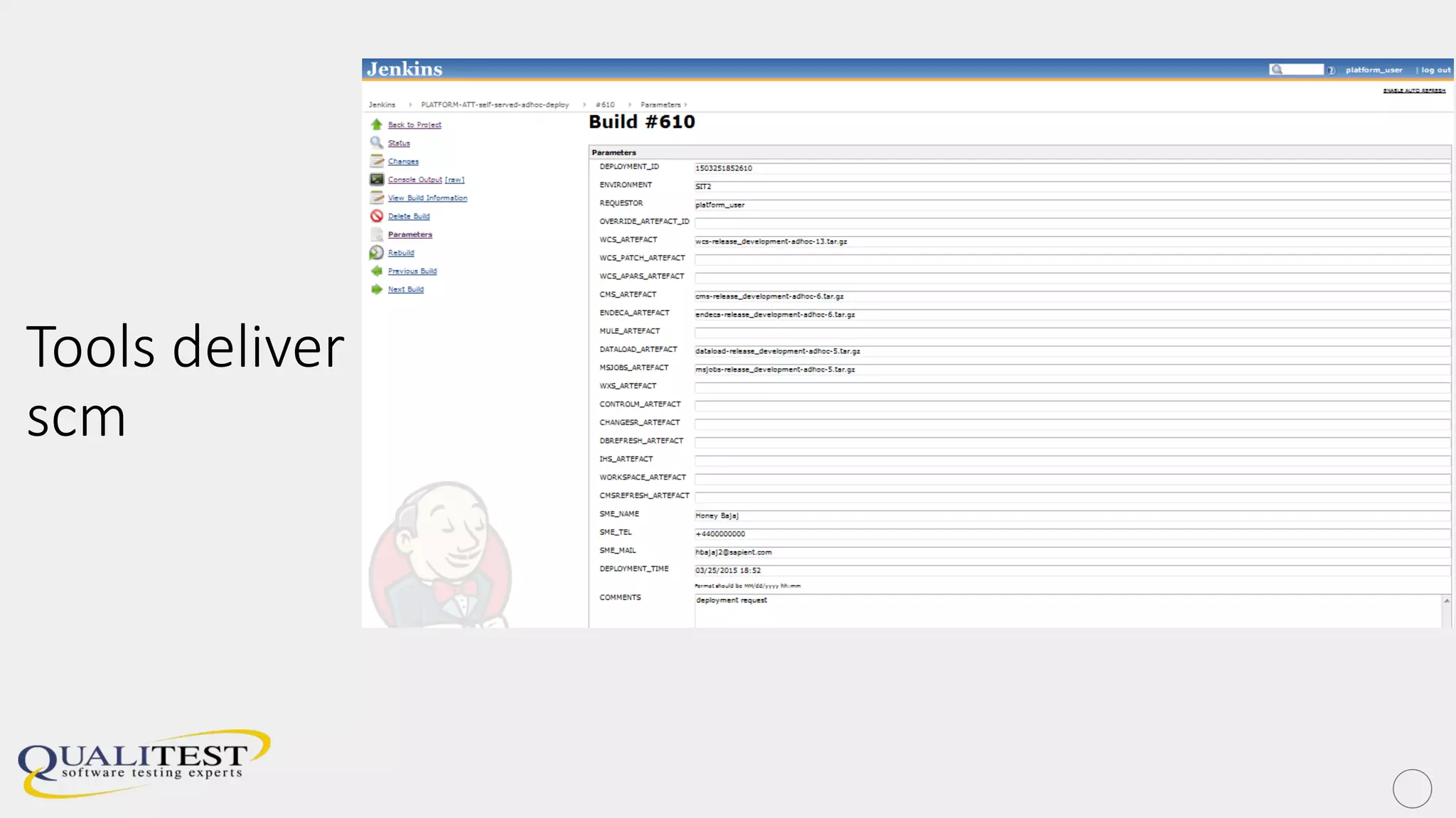Click the CMSREFRESH_ARTEFACT empty field
The width and height of the screenshot is (1456, 818).
tap(1072, 498)
